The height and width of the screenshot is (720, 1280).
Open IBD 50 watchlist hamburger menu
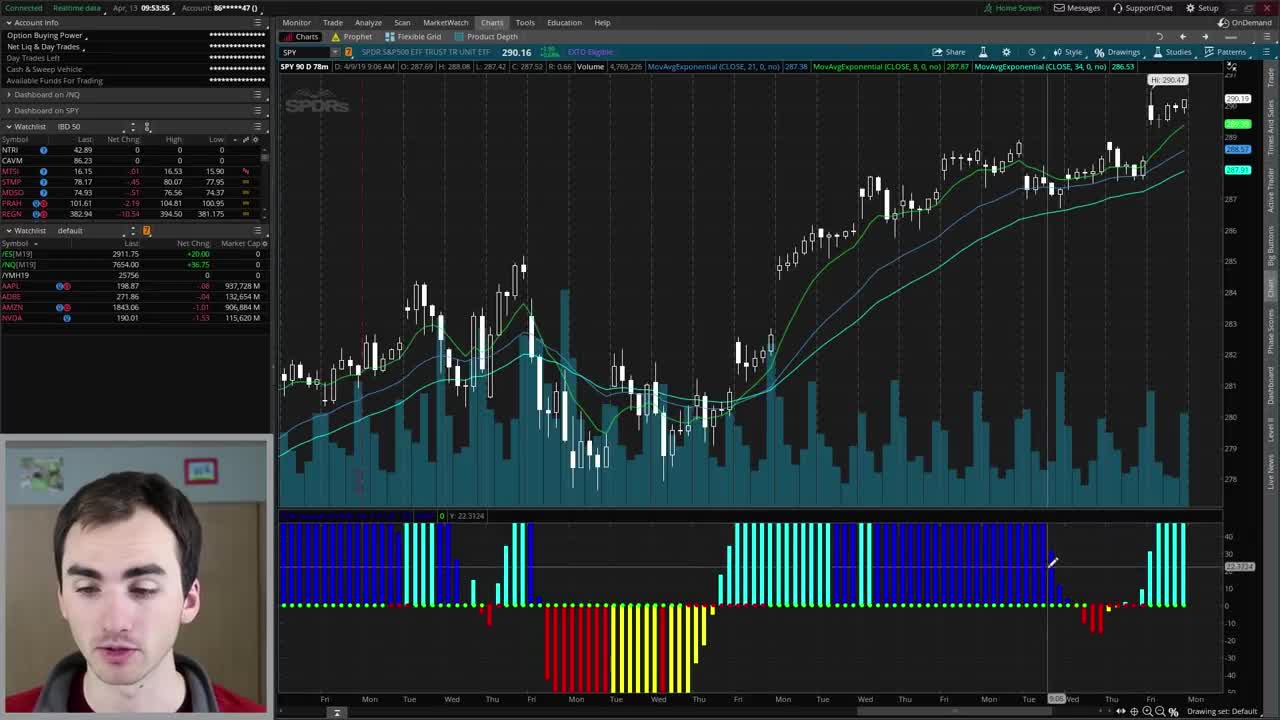click(257, 127)
